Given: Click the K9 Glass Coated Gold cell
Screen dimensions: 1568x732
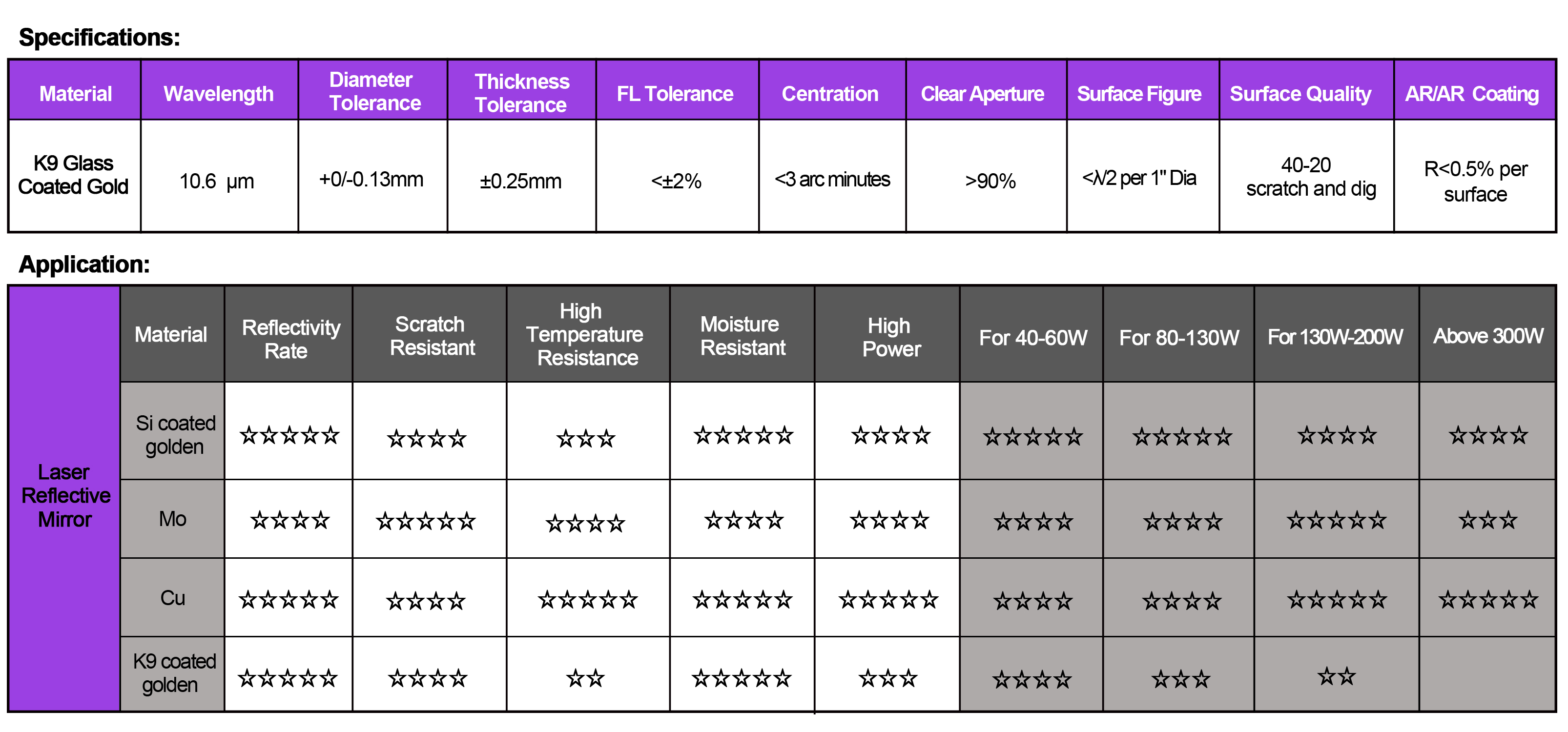Looking at the screenshot, I should coord(73,175).
